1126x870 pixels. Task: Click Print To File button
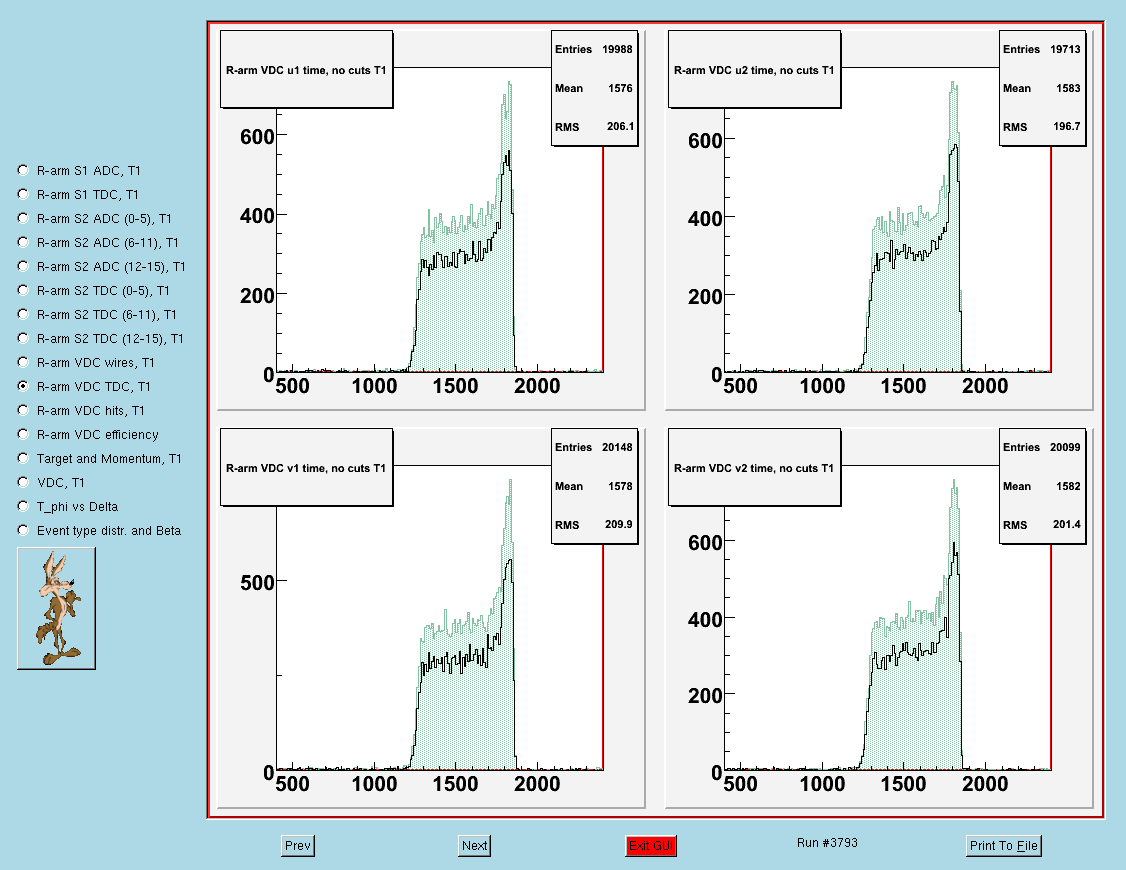[x=1003, y=846]
